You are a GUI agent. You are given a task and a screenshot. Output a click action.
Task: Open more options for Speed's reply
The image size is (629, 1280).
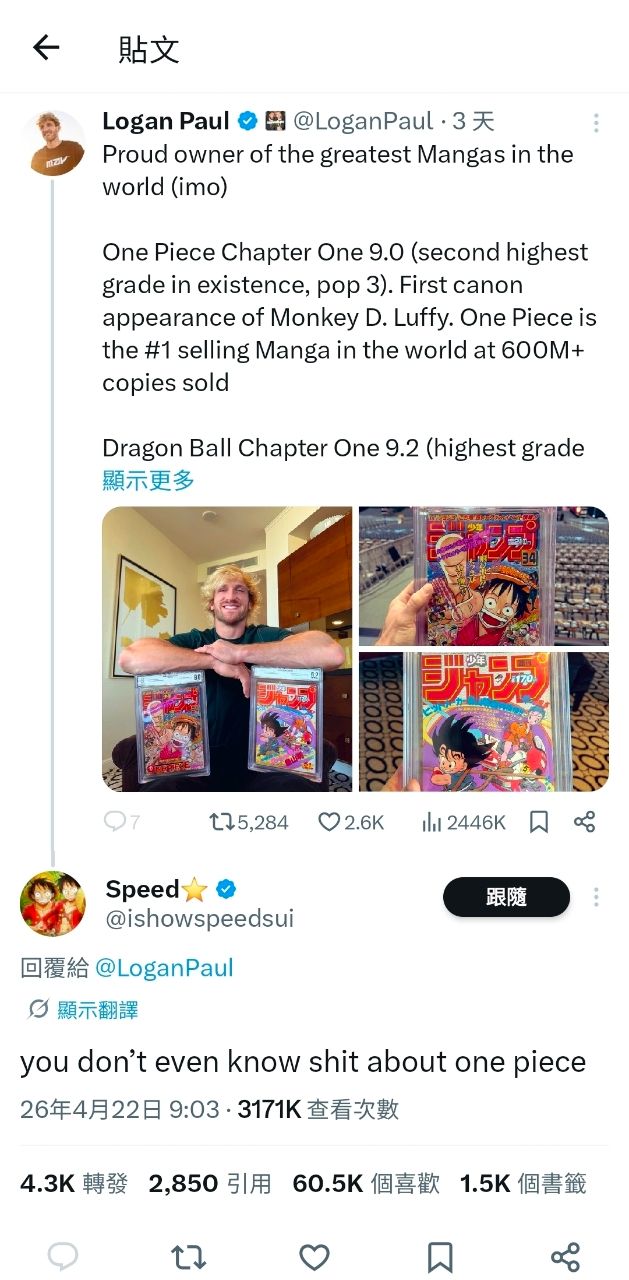[596, 897]
